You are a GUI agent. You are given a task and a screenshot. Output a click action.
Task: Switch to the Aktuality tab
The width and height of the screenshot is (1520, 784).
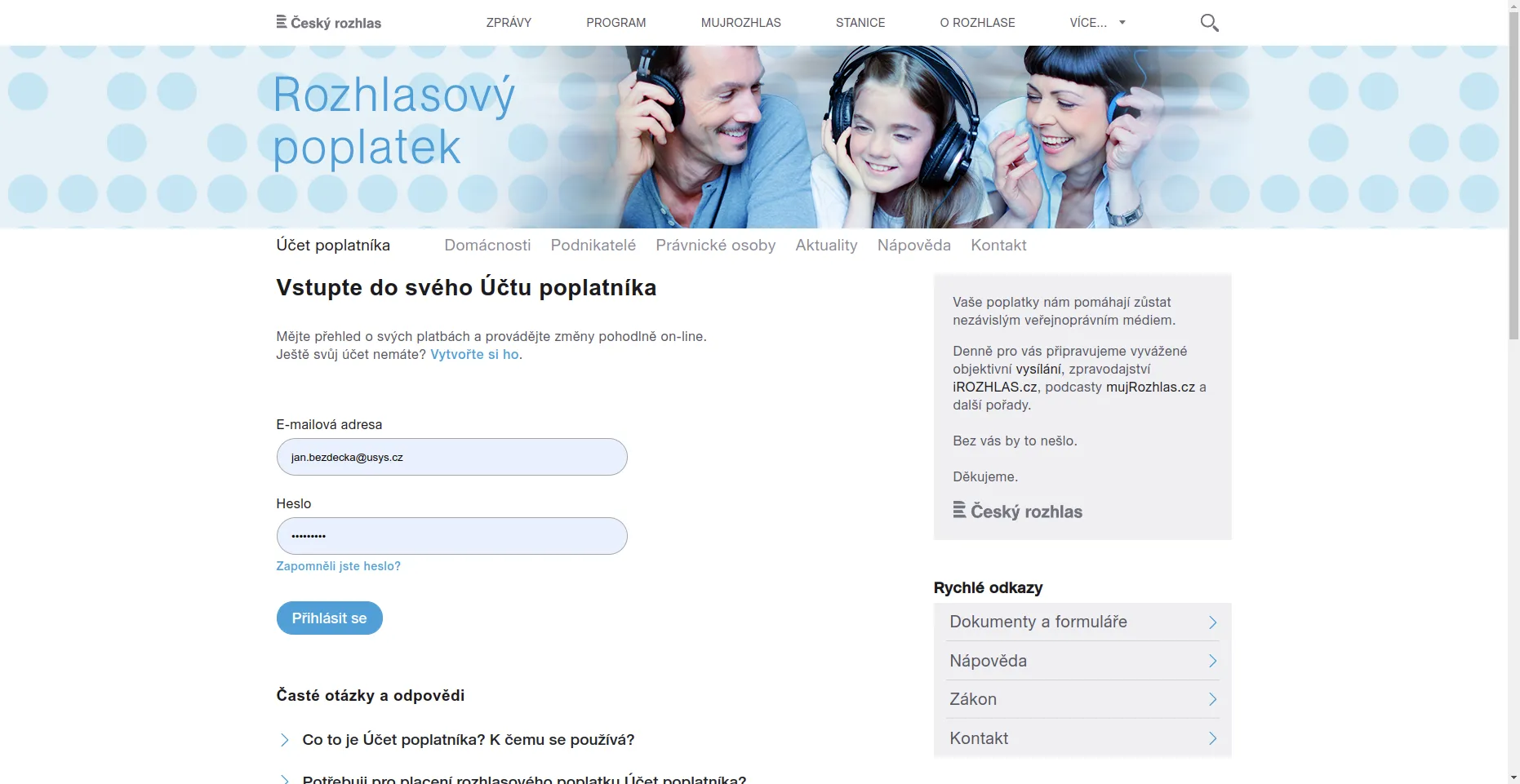pos(826,246)
